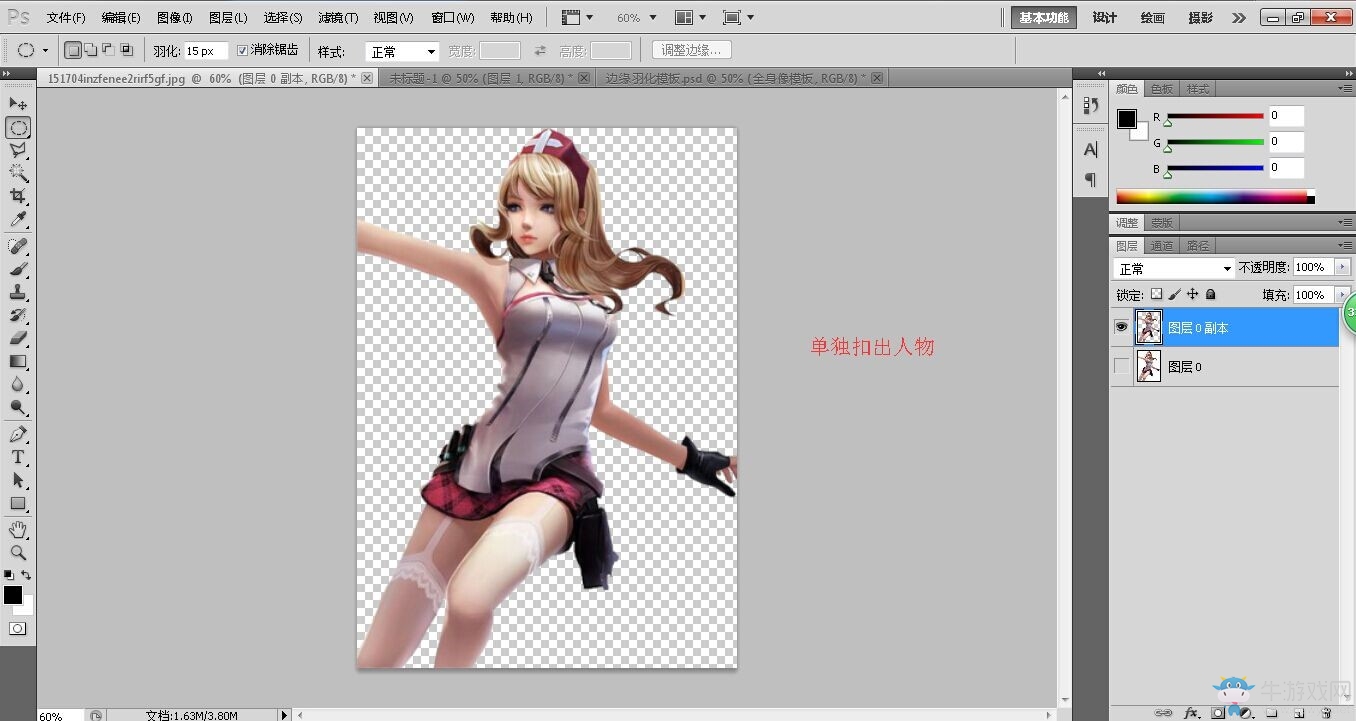Select the Crop tool
The width and height of the screenshot is (1356, 721).
coord(18,197)
